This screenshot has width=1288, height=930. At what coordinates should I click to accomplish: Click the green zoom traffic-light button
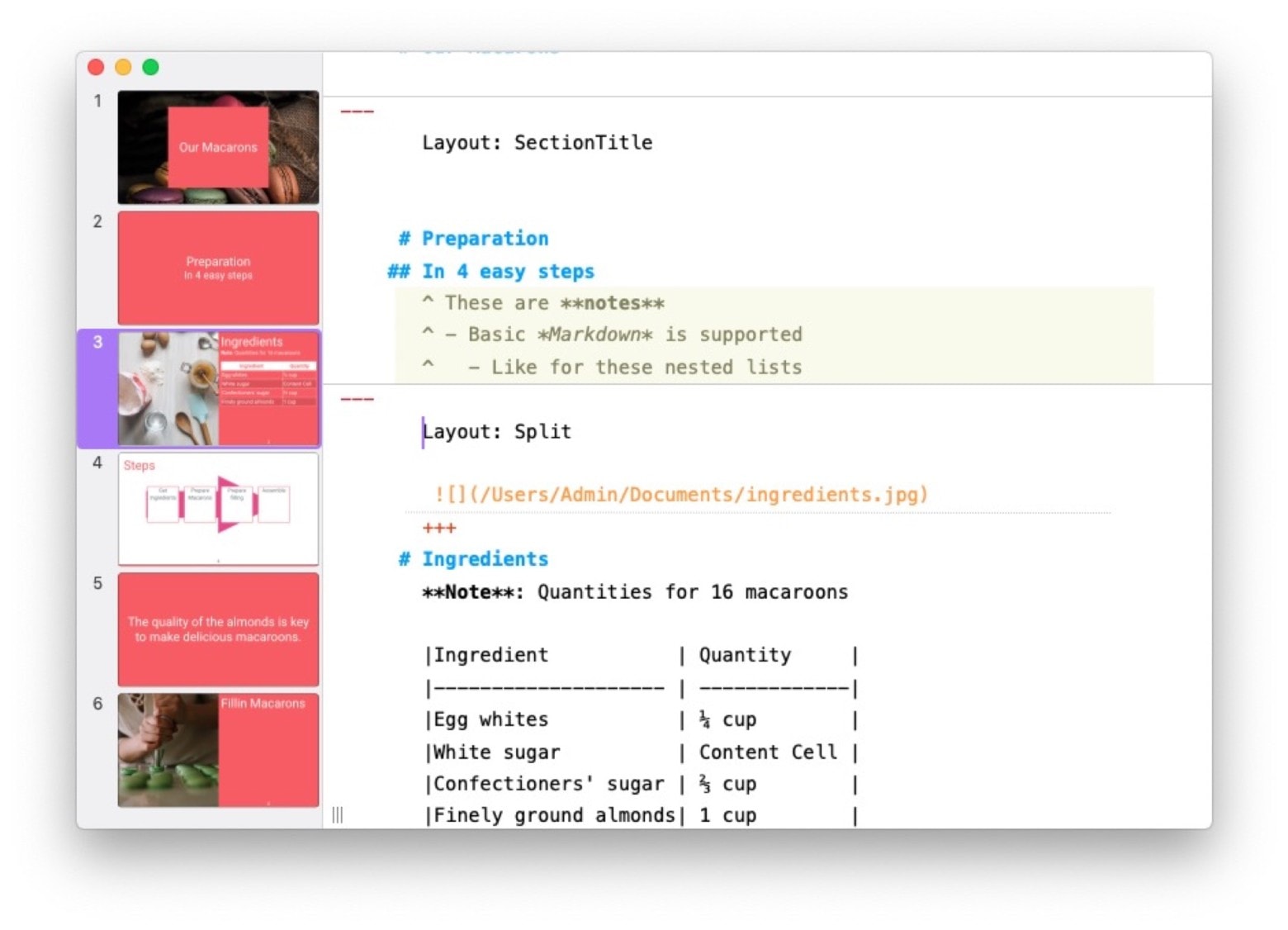pos(150,67)
